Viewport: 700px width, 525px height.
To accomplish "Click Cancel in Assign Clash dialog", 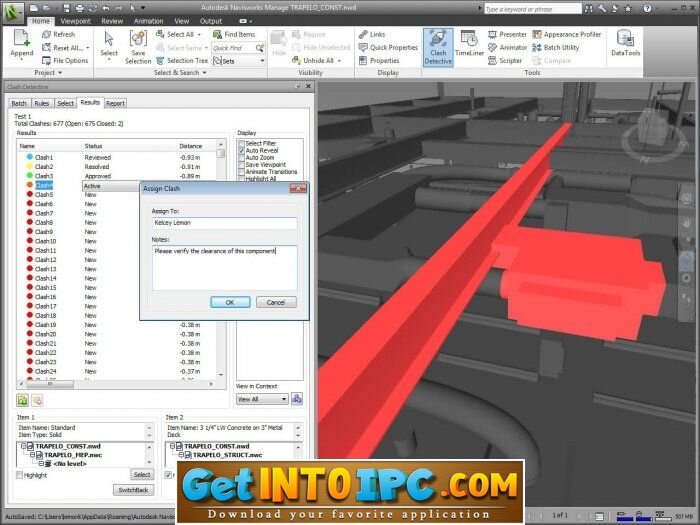I will pyautogui.click(x=276, y=302).
